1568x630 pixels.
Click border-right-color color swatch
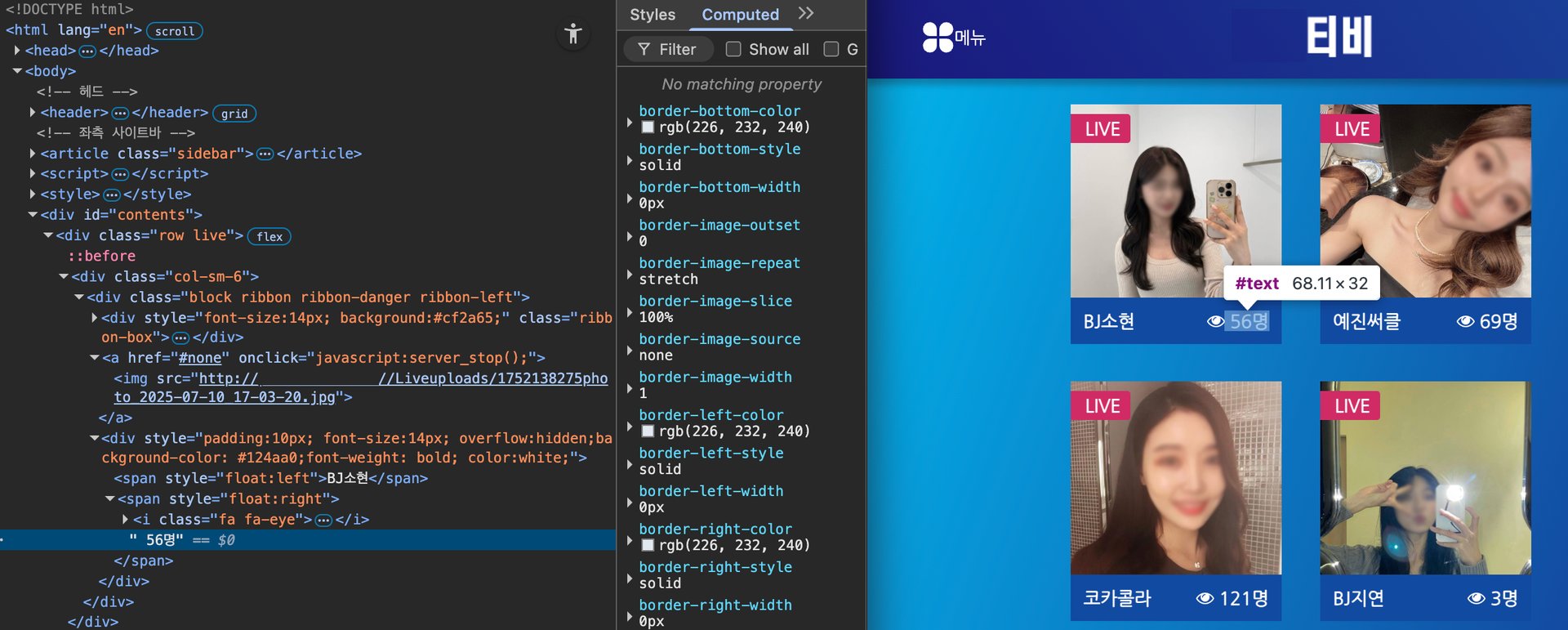pyautogui.click(x=648, y=545)
